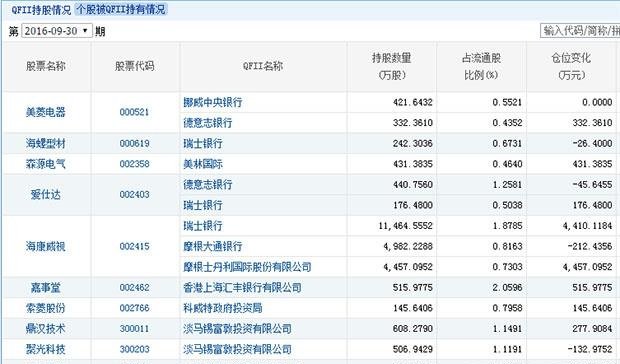
Task: Click the 仓位变化(万元) column header
Action: tap(571, 66)
